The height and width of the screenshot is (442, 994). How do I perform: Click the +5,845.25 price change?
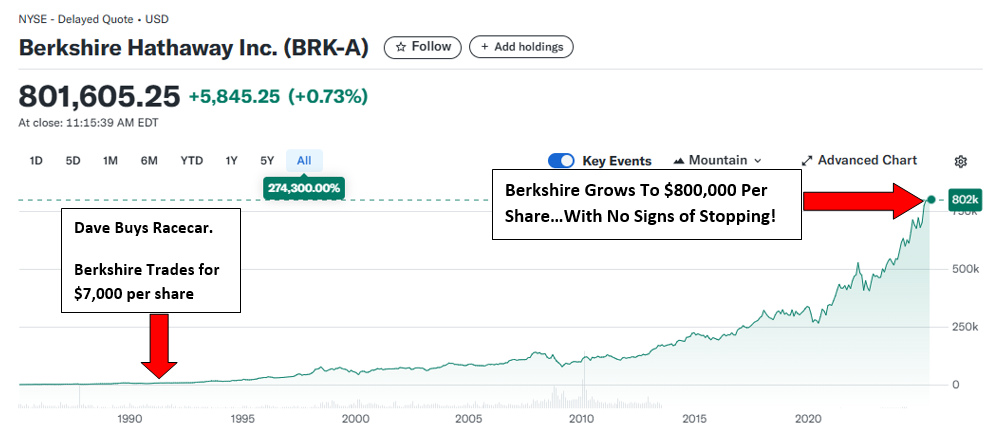click(x=235, y=97)
